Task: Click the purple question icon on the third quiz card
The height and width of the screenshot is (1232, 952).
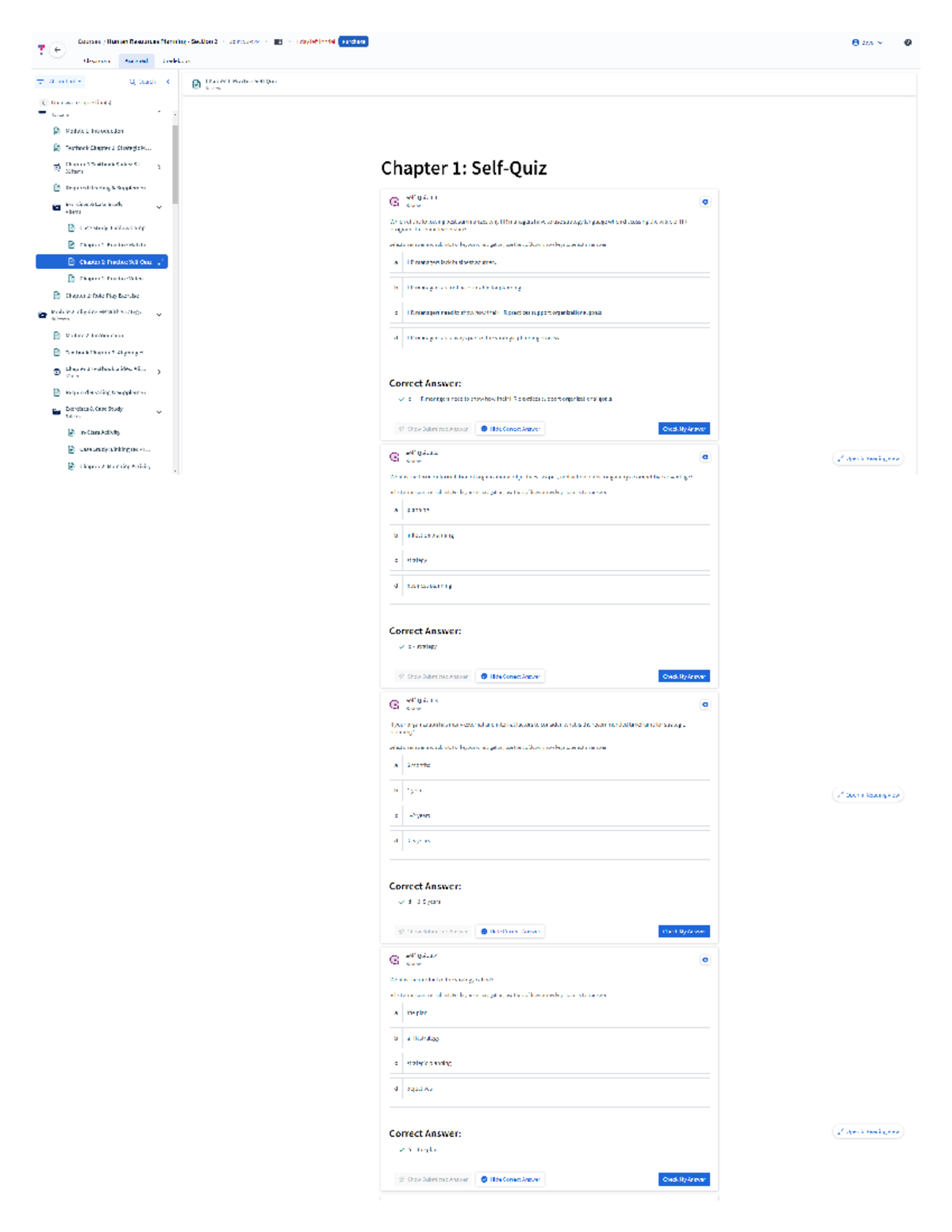Action: 394,704
